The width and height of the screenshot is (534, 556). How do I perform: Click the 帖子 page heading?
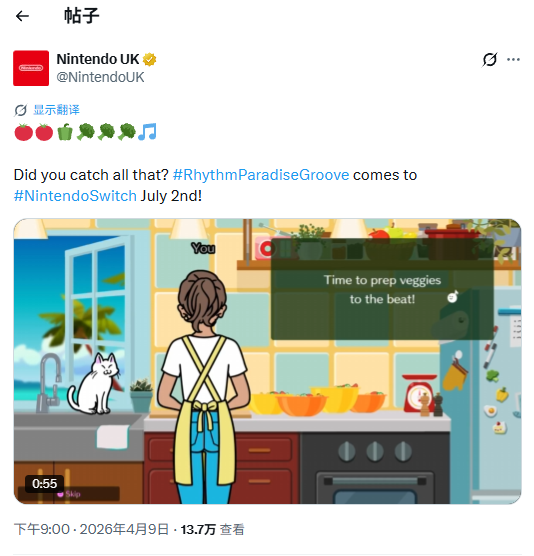tap(82, 16)
